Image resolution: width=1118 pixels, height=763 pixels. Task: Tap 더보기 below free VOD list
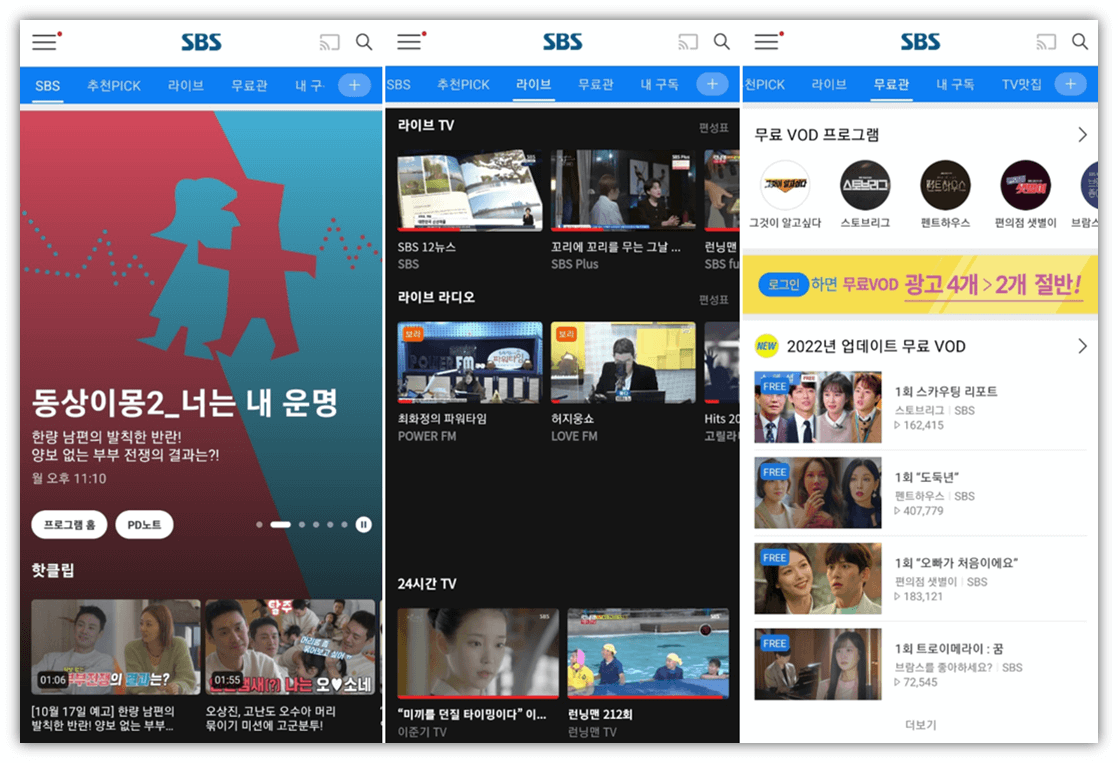tap(920, 724)
